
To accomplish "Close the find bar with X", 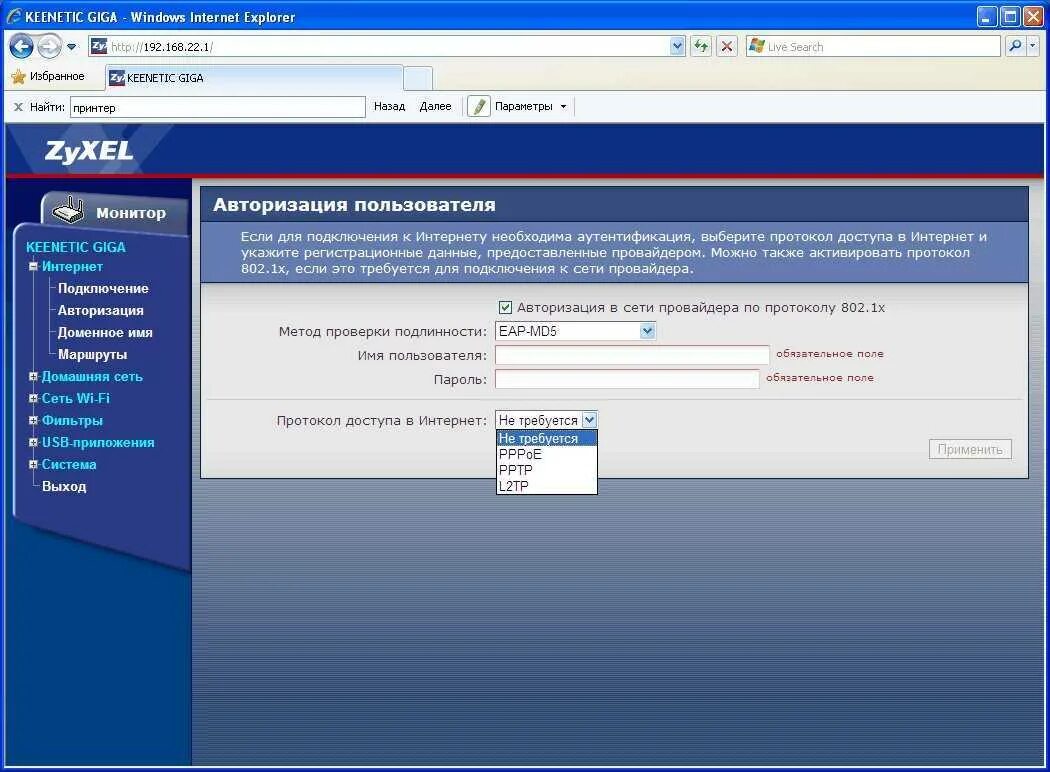I will (18, 106).
